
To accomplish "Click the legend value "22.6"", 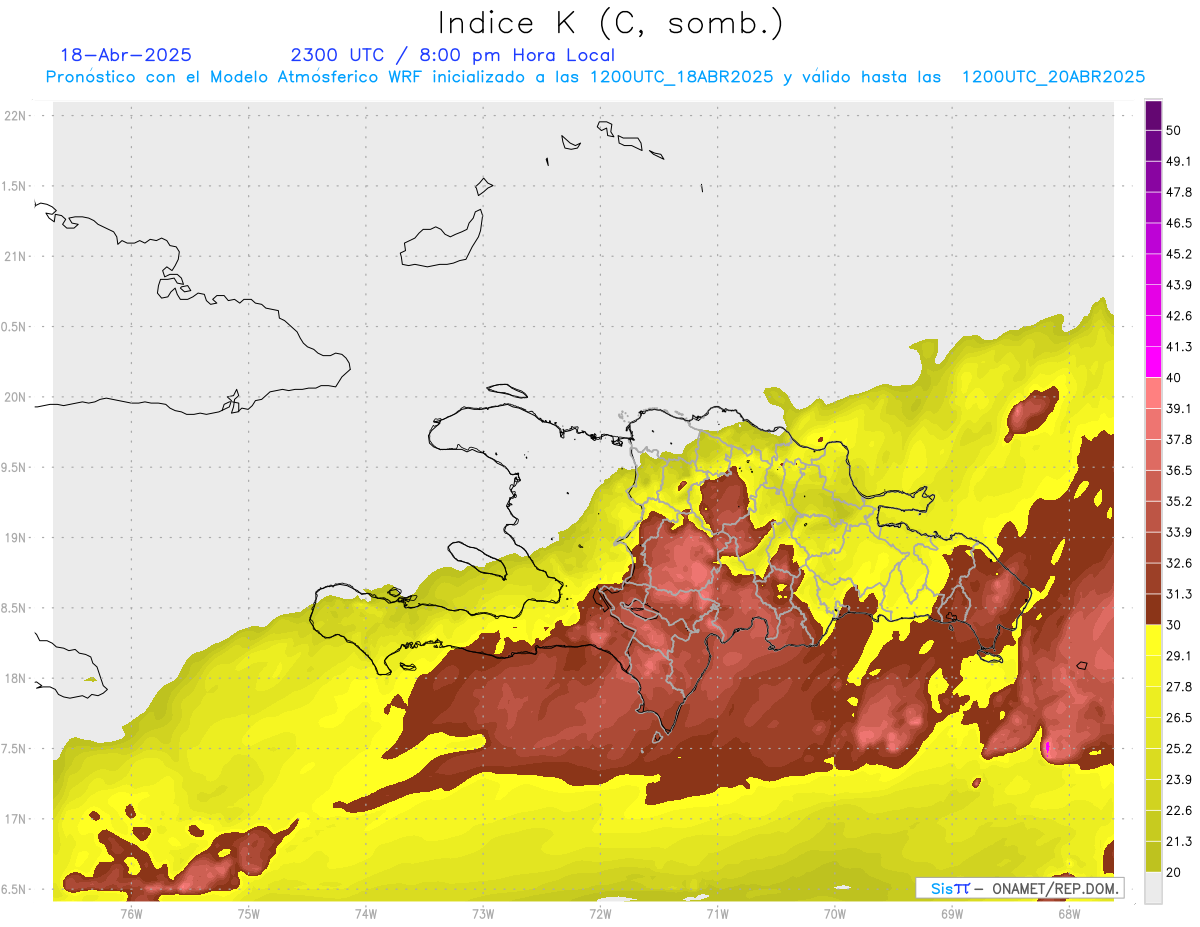I will pos(1178,811).
